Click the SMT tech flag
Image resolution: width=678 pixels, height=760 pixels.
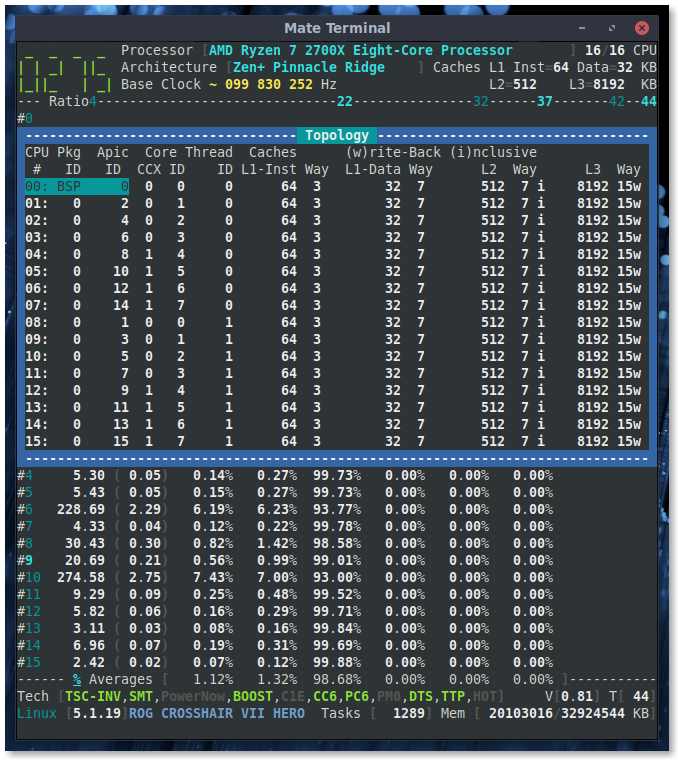141,697
